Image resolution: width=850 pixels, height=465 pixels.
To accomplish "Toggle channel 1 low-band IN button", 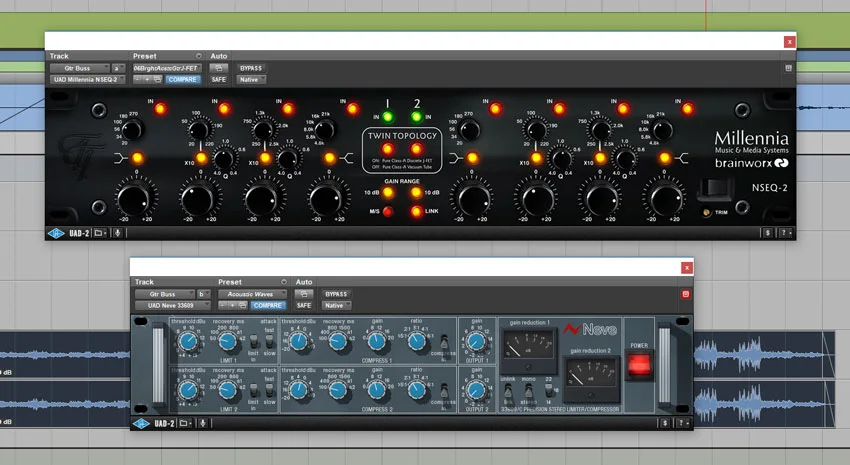I will pos(160,109).
